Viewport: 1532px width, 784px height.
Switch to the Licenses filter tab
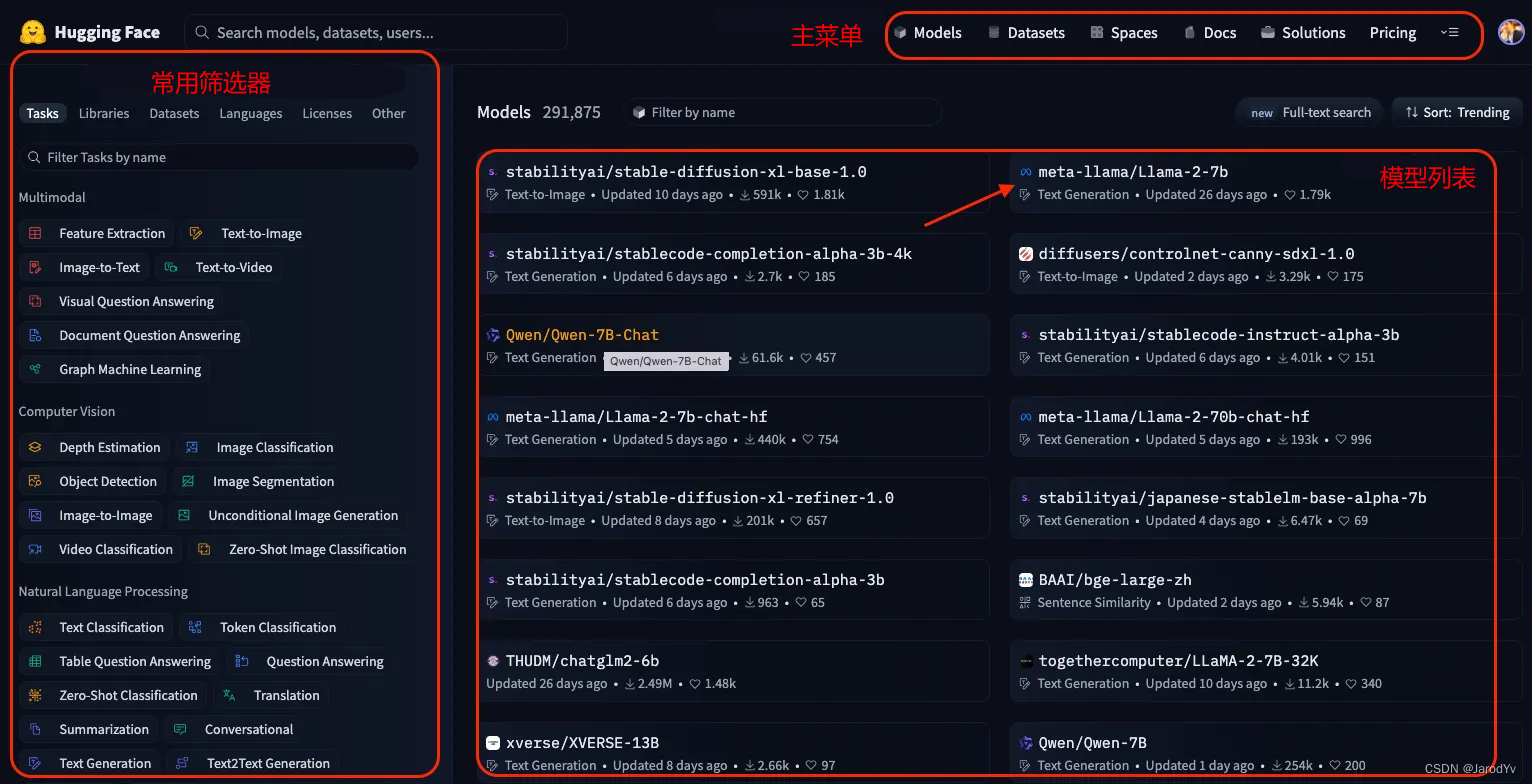point(327,113)
